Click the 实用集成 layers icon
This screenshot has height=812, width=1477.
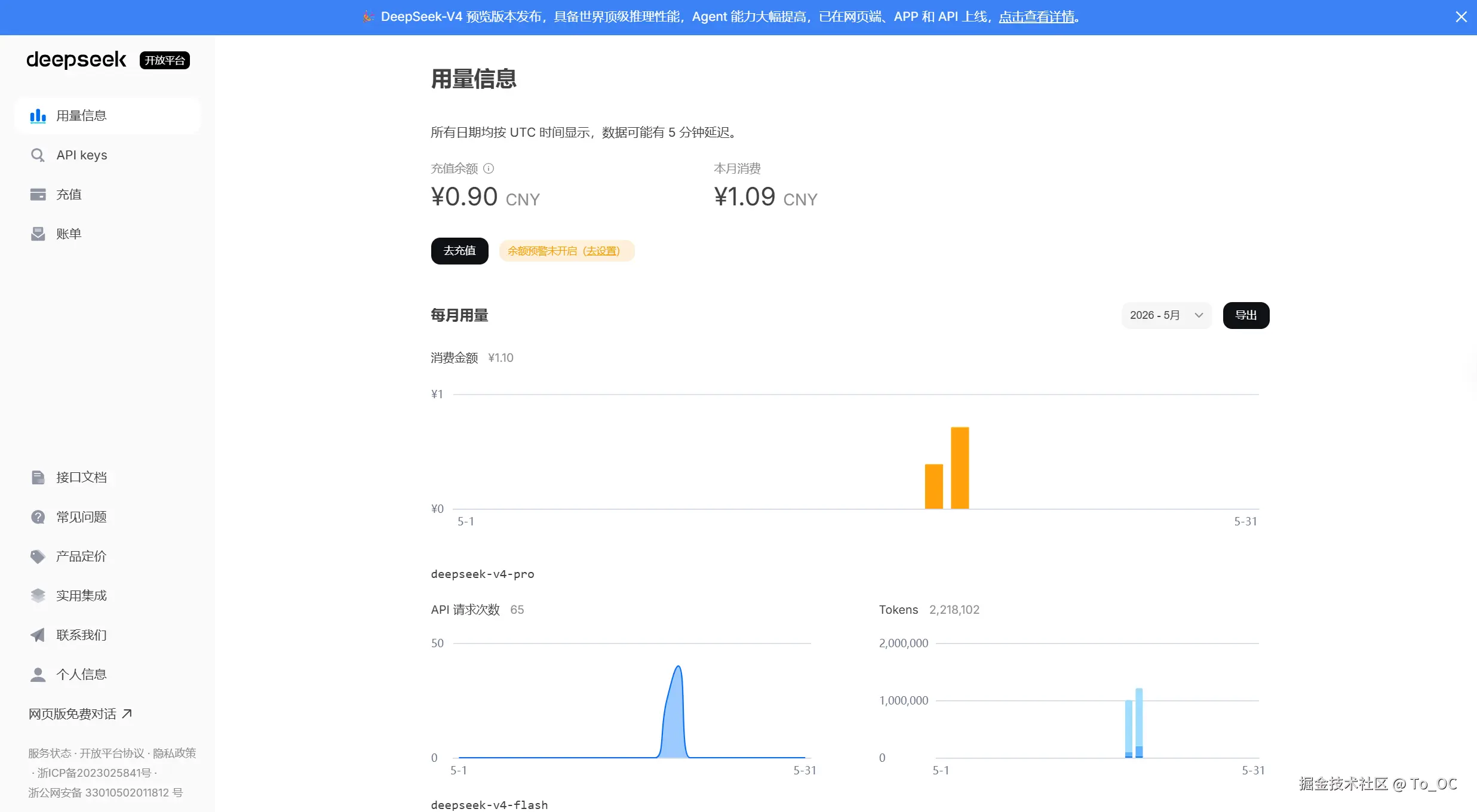38,596
